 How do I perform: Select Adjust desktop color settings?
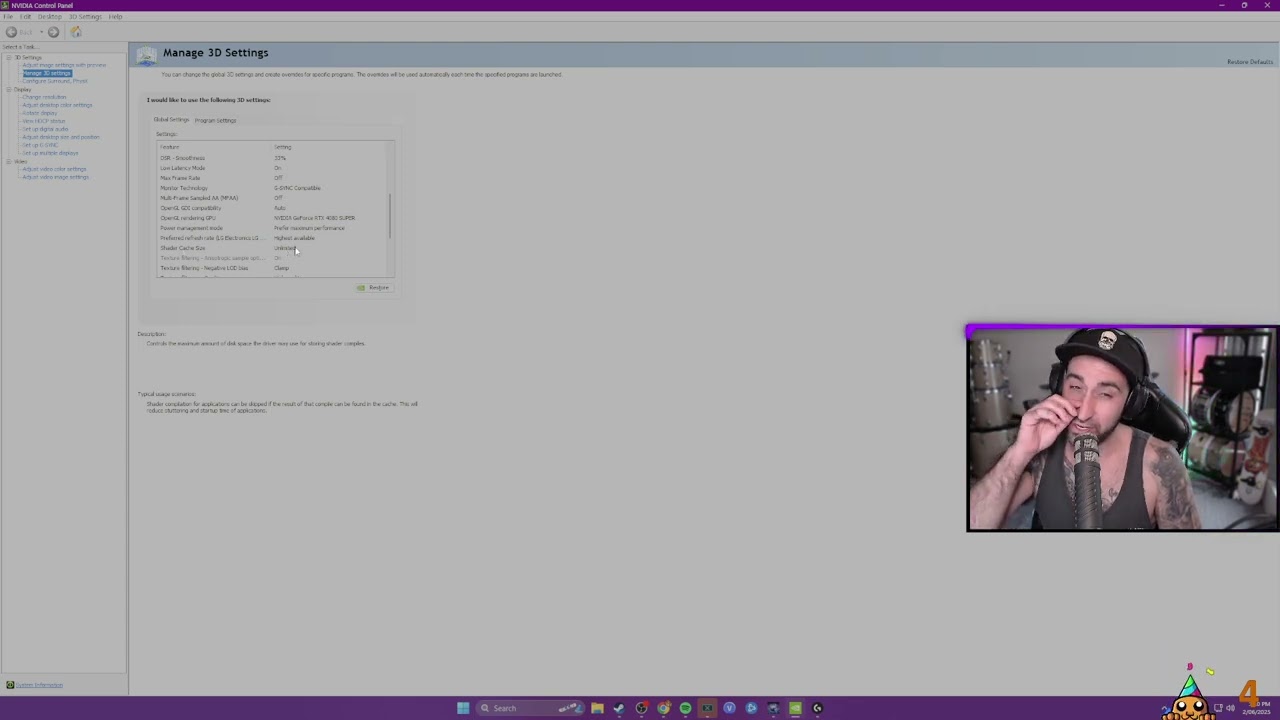click(x=57, y=105)
